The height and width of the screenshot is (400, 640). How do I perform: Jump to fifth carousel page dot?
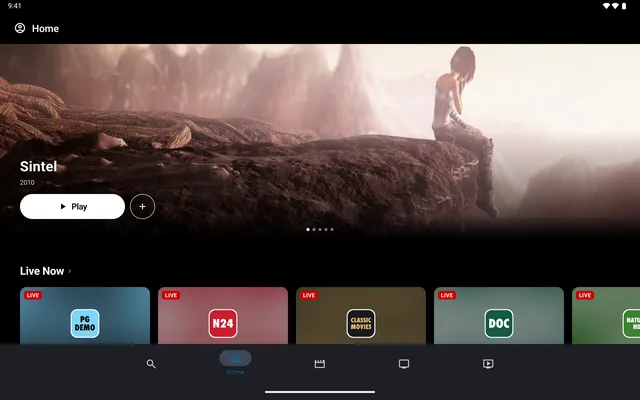332,229
